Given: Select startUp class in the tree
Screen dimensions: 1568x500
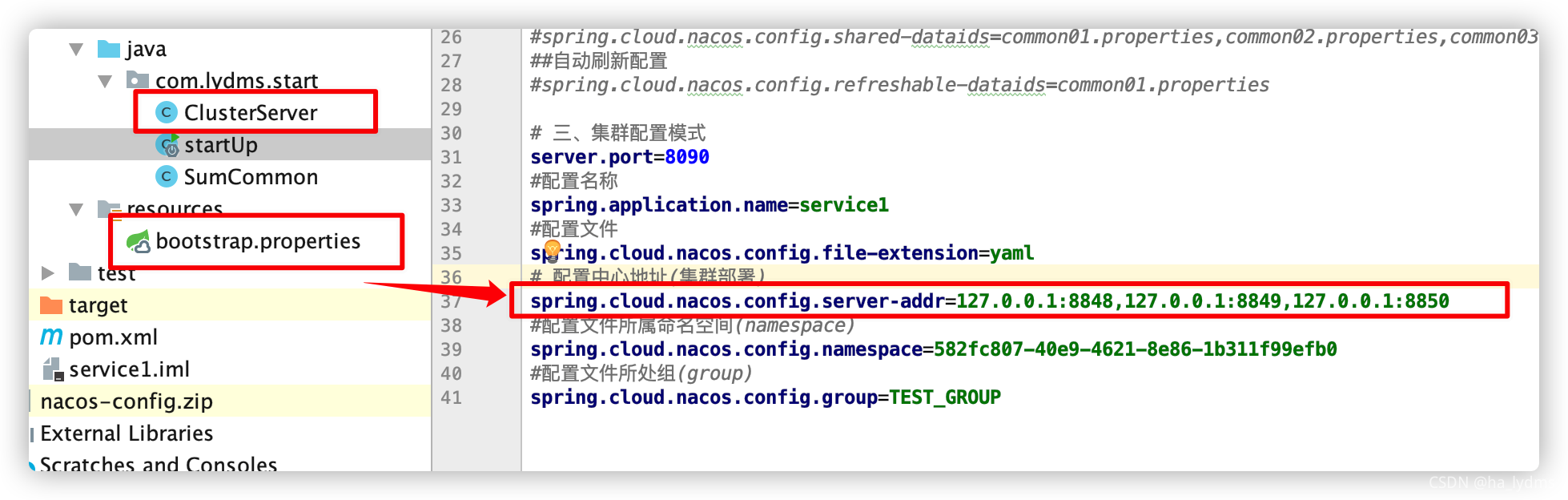Looking at the screenshot, I should 221,145.
